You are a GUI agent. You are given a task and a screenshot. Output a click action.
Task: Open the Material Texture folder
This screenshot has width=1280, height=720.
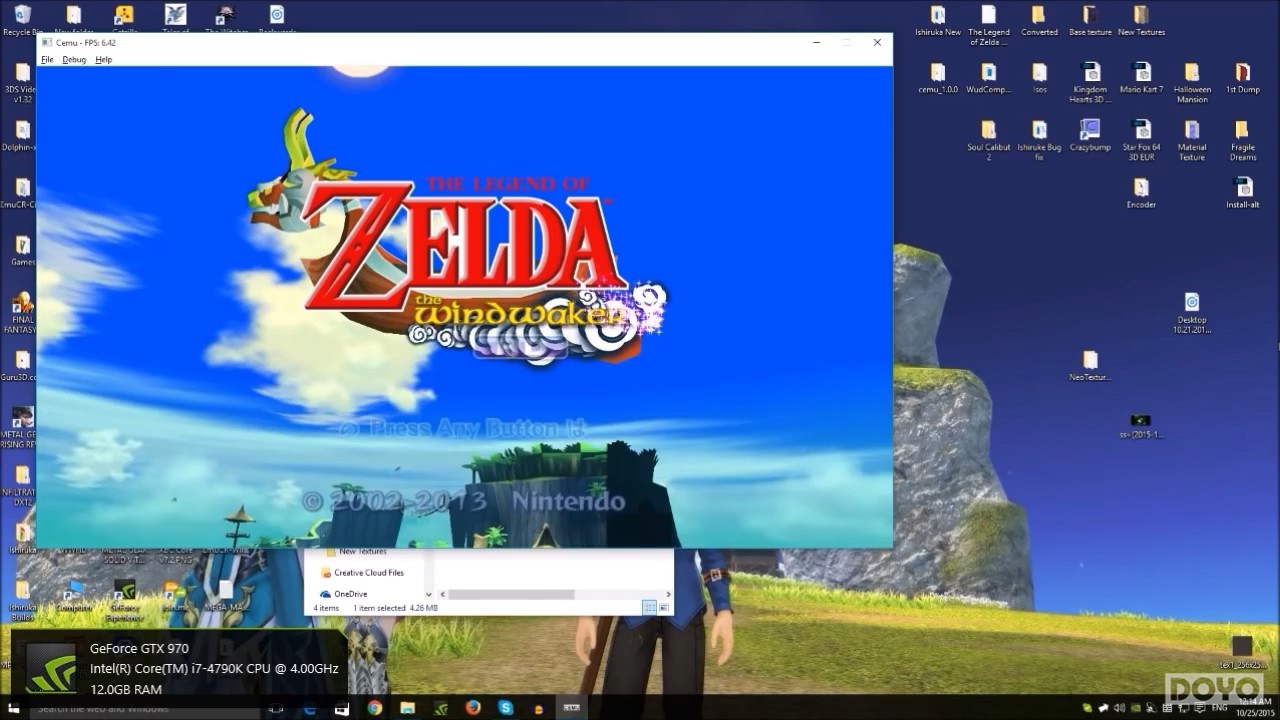point(1192,140)
